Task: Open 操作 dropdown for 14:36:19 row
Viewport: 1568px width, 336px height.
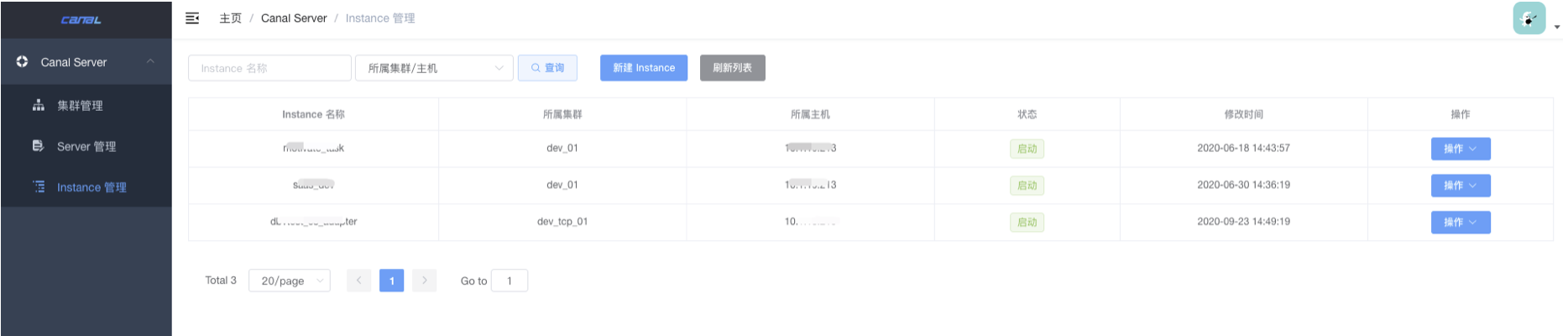Action: point(1461,186)
